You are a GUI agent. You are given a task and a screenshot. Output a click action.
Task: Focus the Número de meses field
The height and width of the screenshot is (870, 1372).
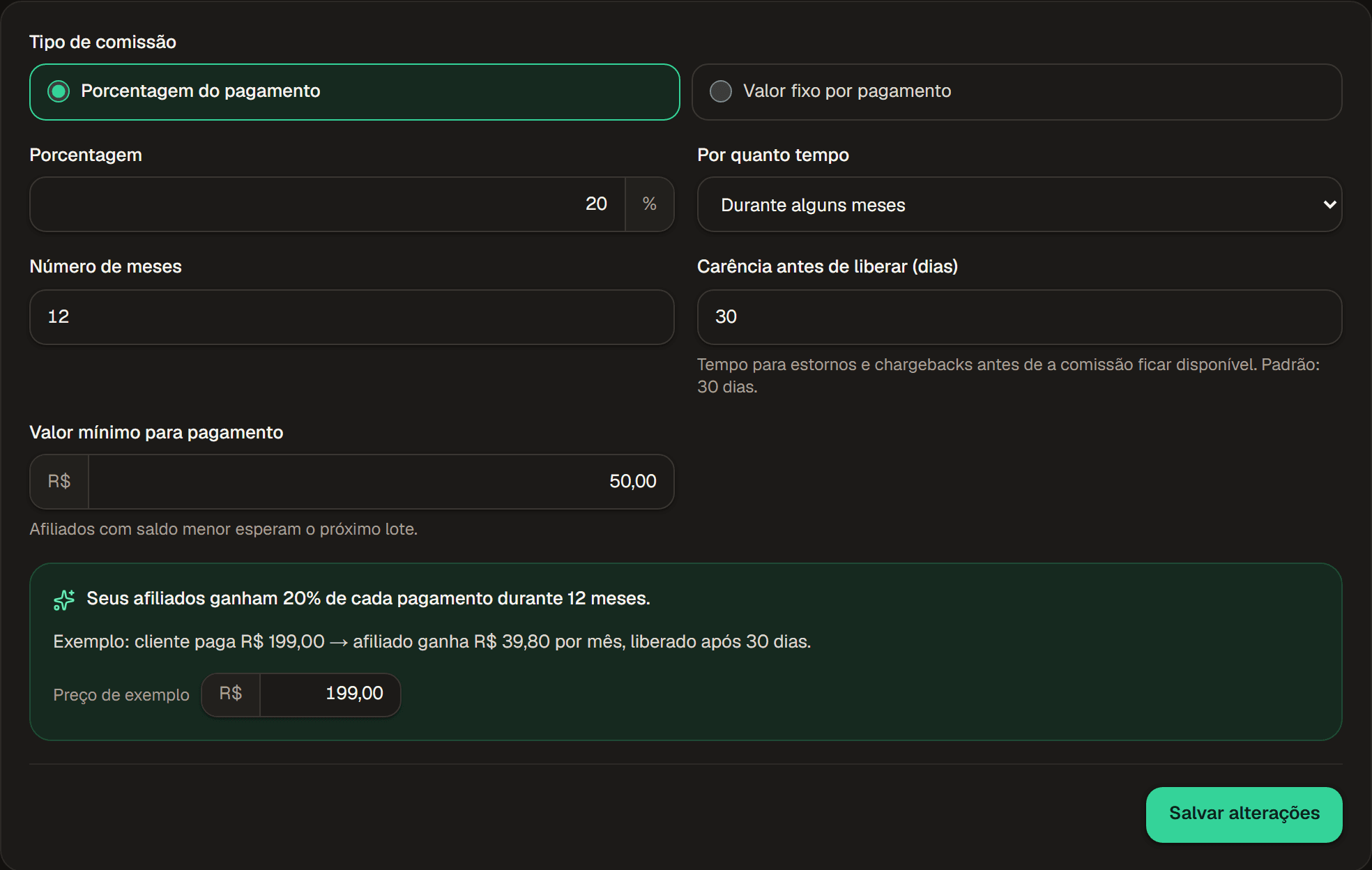[x=351, y=317]
